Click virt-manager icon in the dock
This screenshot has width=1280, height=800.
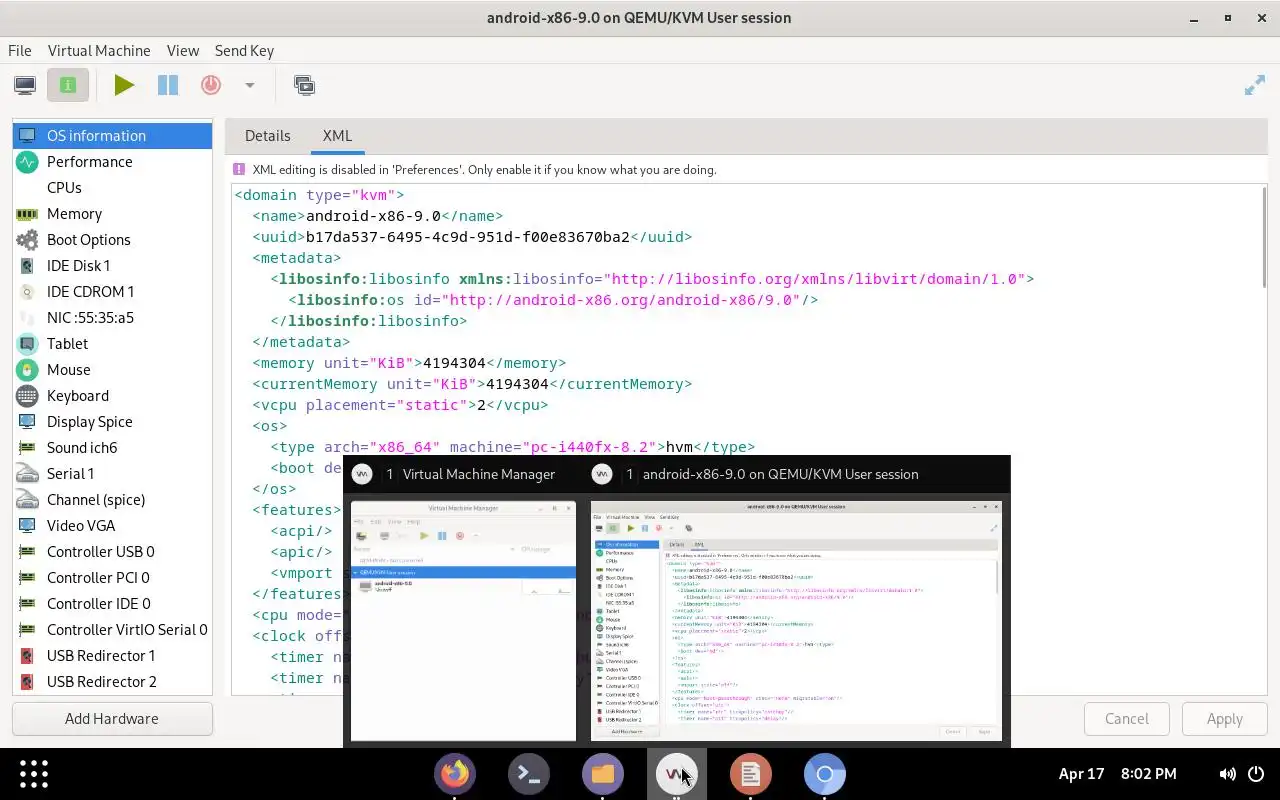677,774
